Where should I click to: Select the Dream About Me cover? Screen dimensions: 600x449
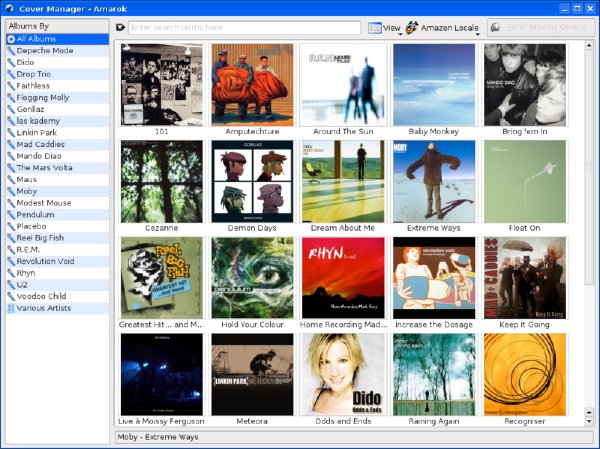[x=343, y=181]
